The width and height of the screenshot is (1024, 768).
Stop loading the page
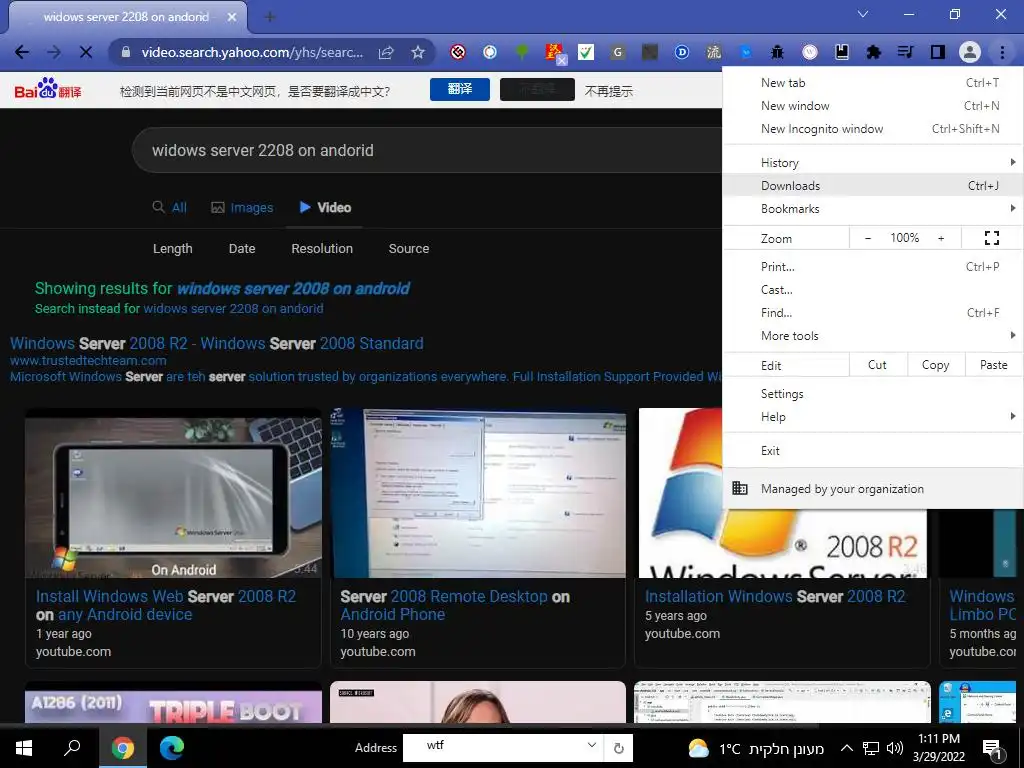(x=86, y=52)
